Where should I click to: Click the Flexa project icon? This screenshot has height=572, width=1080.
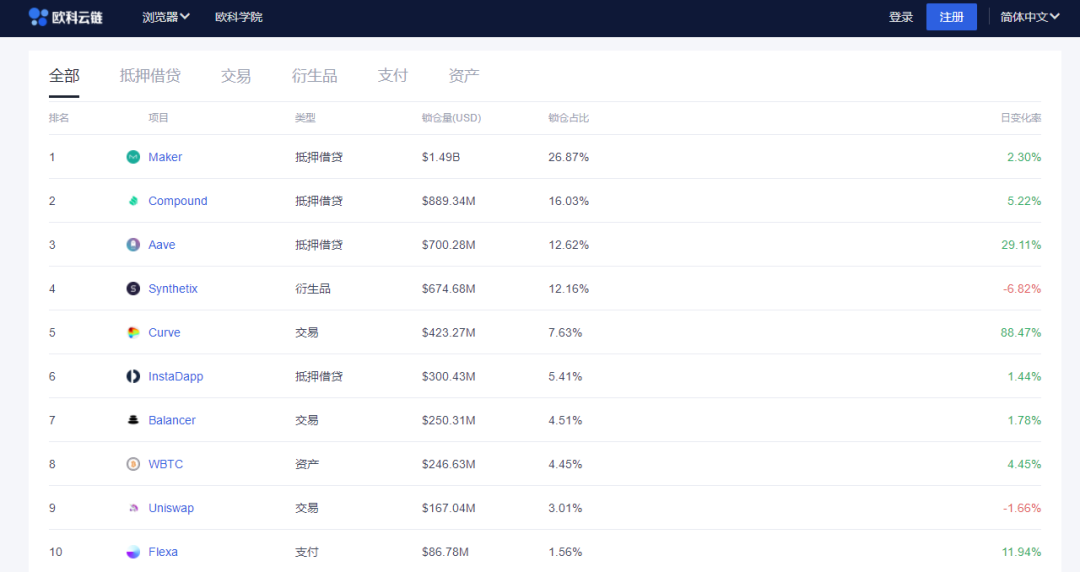coord(133,552)
